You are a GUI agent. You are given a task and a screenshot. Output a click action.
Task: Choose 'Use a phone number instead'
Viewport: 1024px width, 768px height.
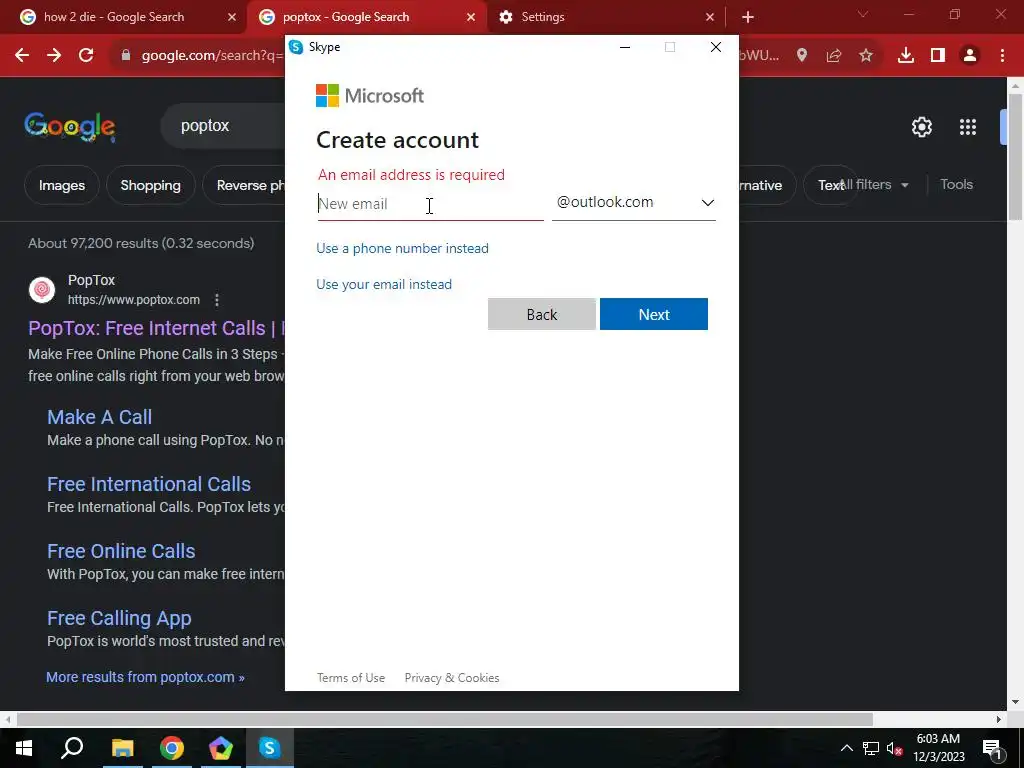402,248
